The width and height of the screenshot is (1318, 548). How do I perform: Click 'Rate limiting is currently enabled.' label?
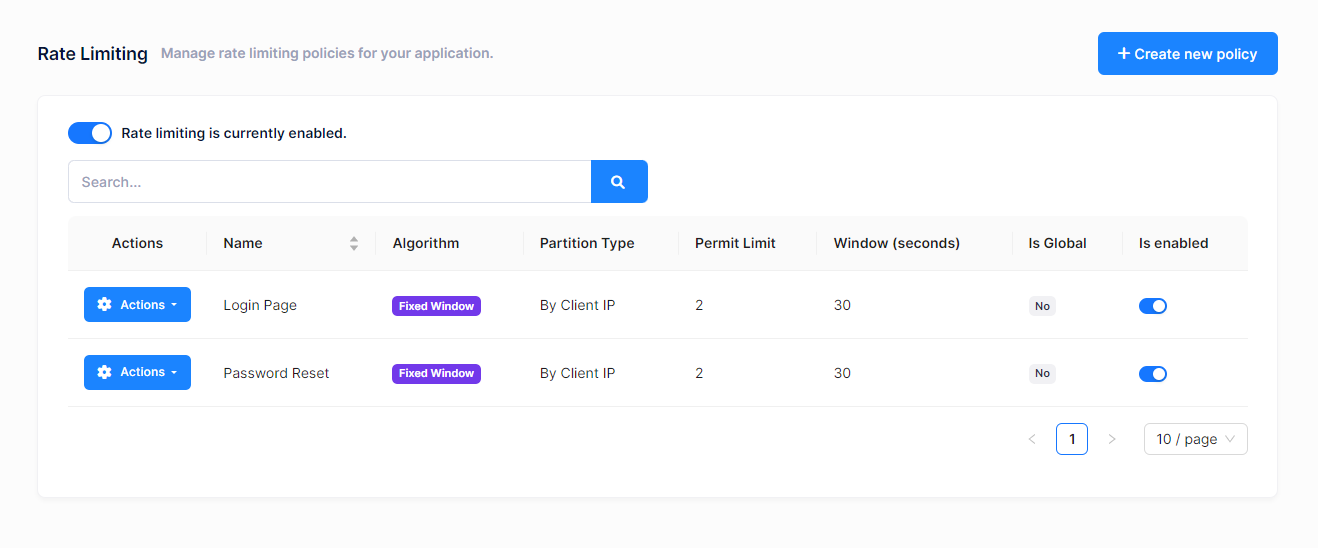[234, 133]
